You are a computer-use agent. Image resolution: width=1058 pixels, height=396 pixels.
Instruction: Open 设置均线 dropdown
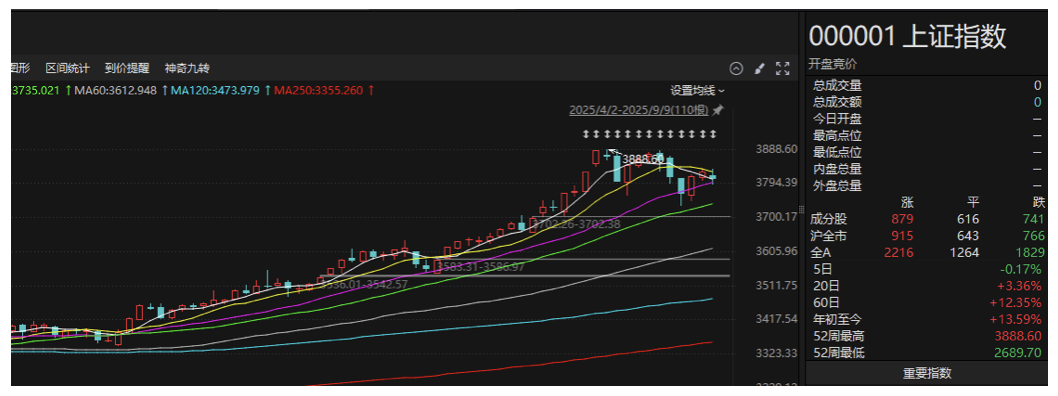click(x=698, y=90)
